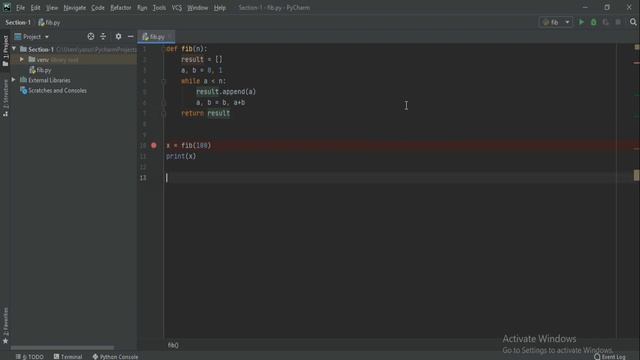Viewport: 640px width, 360px height.
Task: Open the Terminal tool window
Action: coord(68,357)
